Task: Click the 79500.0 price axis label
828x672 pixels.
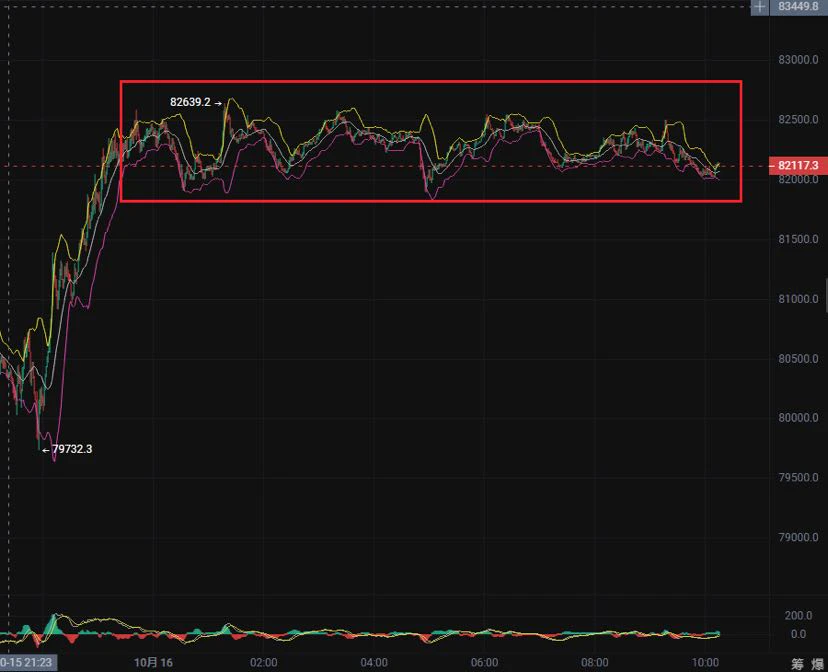Action: click(798, 477)
